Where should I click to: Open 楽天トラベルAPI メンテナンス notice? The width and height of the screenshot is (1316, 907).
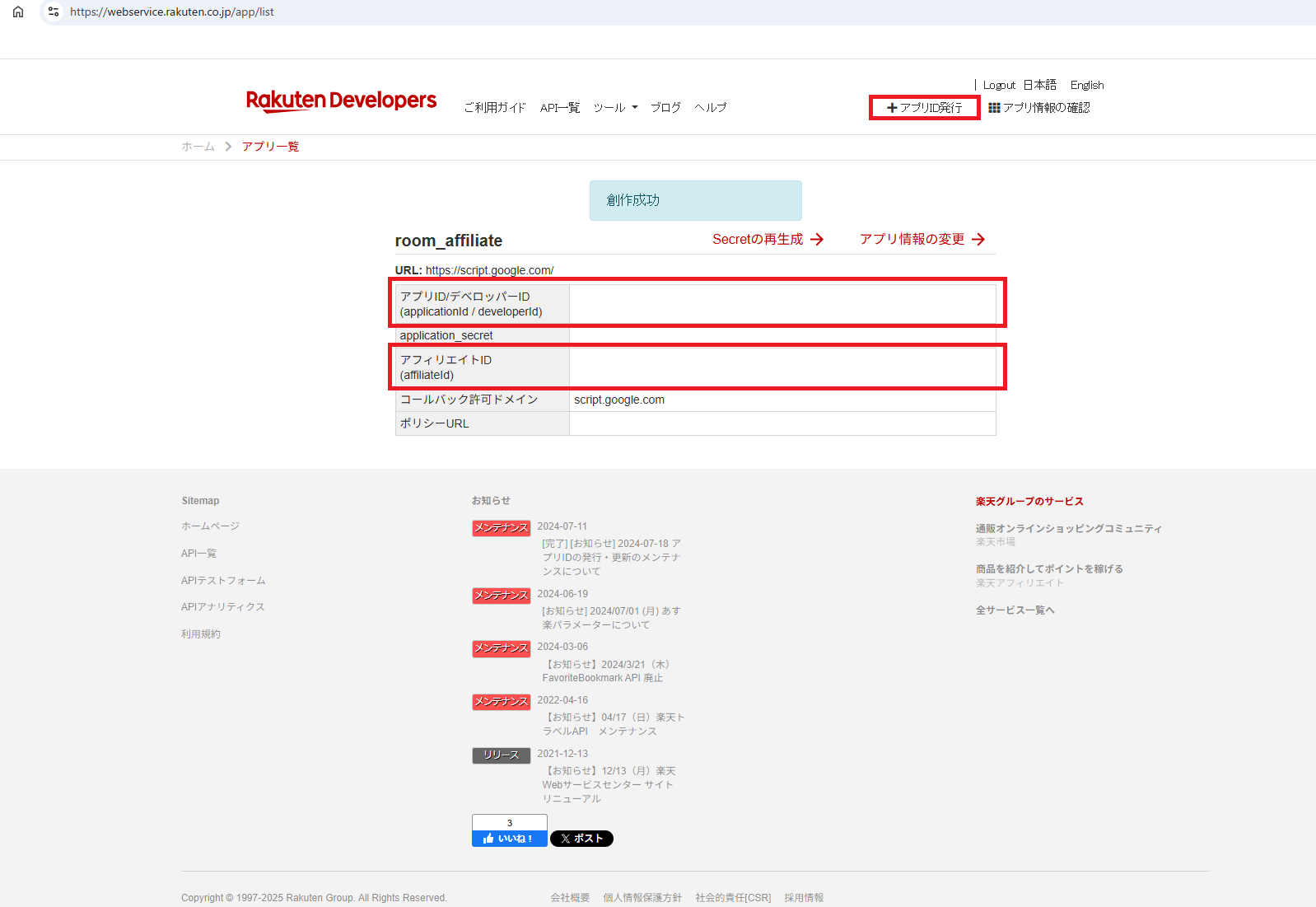click(x=614, y=724)
